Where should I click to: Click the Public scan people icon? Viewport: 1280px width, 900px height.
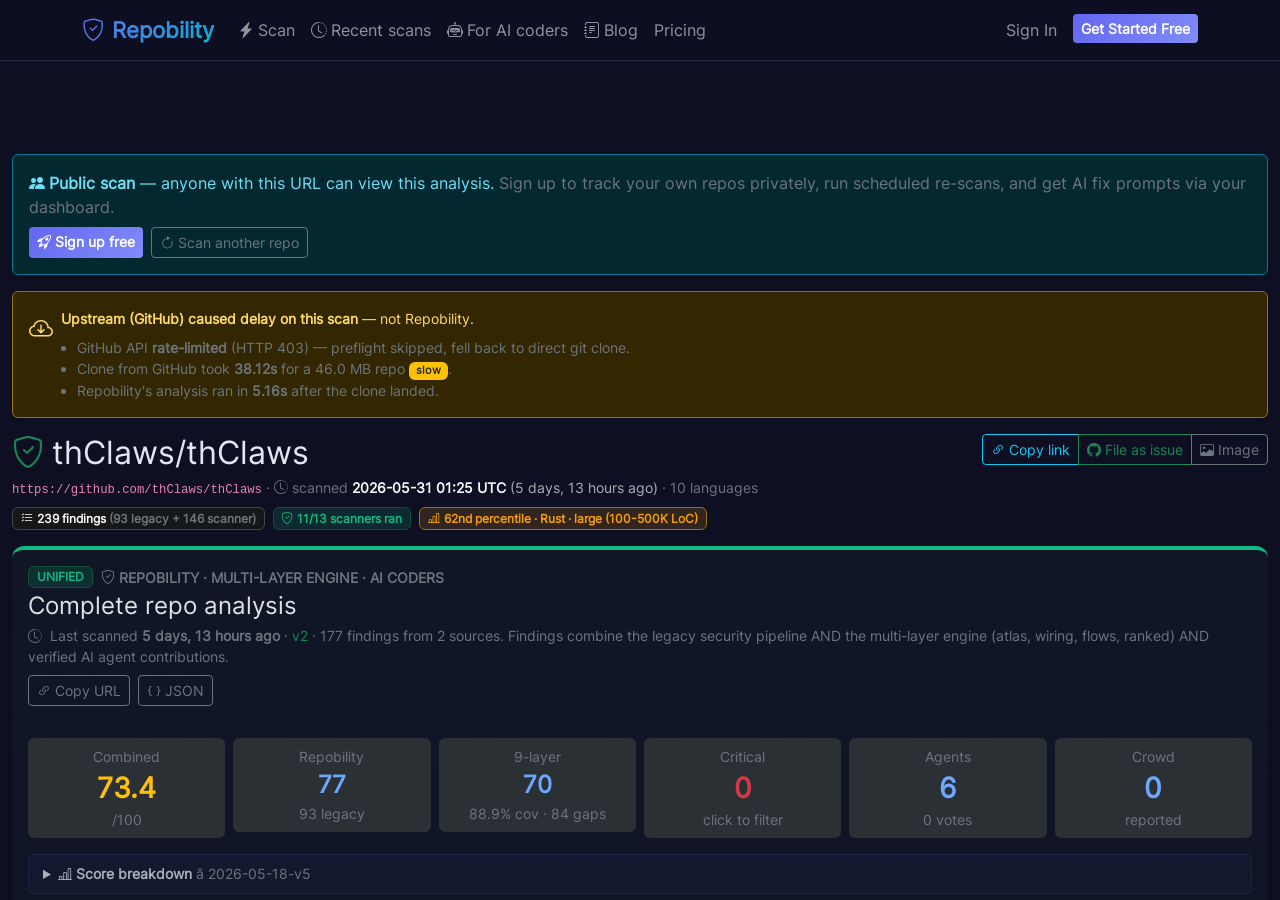(x=37, y=183)
